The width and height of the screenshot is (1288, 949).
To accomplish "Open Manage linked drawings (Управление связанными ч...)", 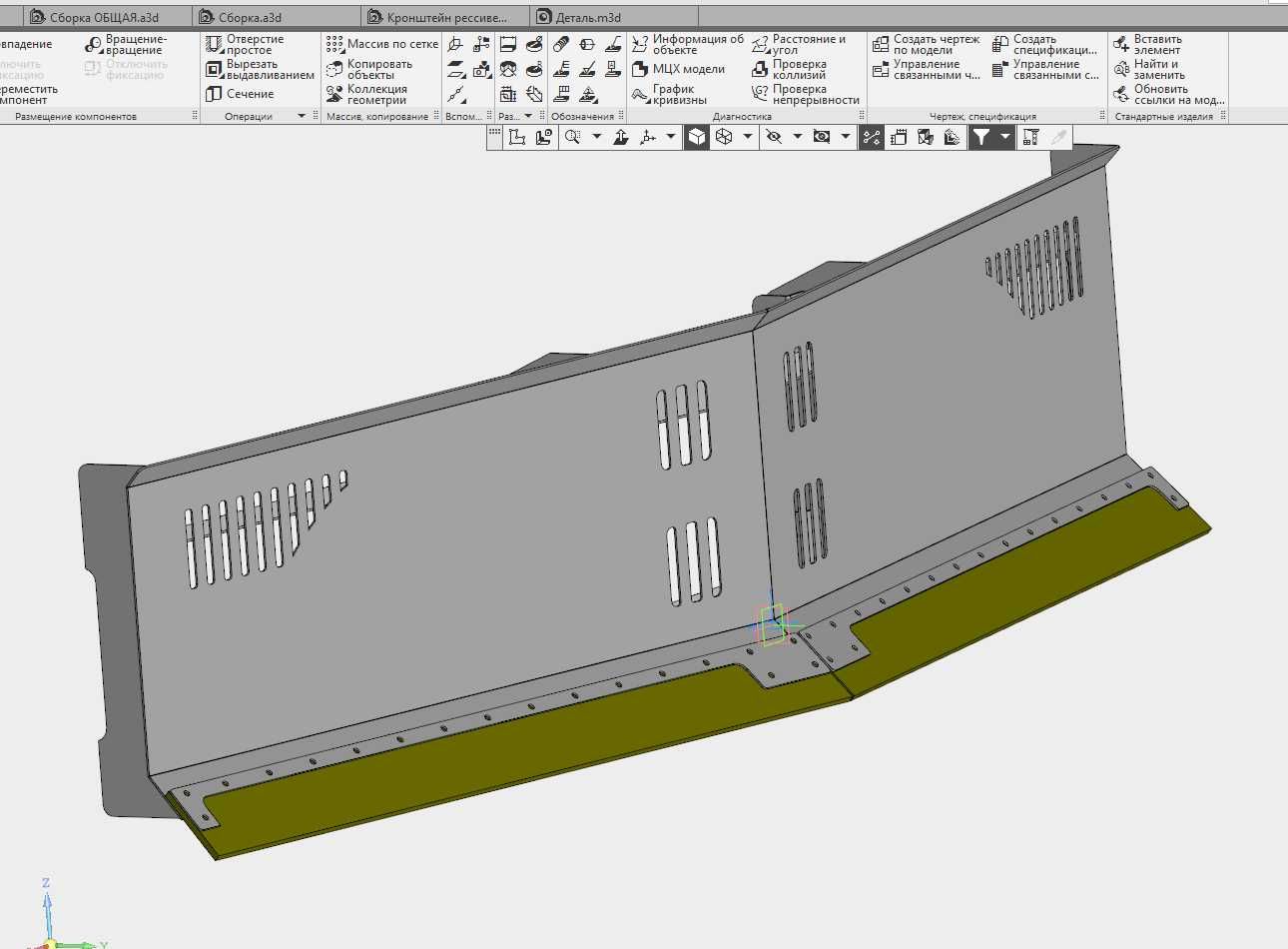I will click(926, 69).
